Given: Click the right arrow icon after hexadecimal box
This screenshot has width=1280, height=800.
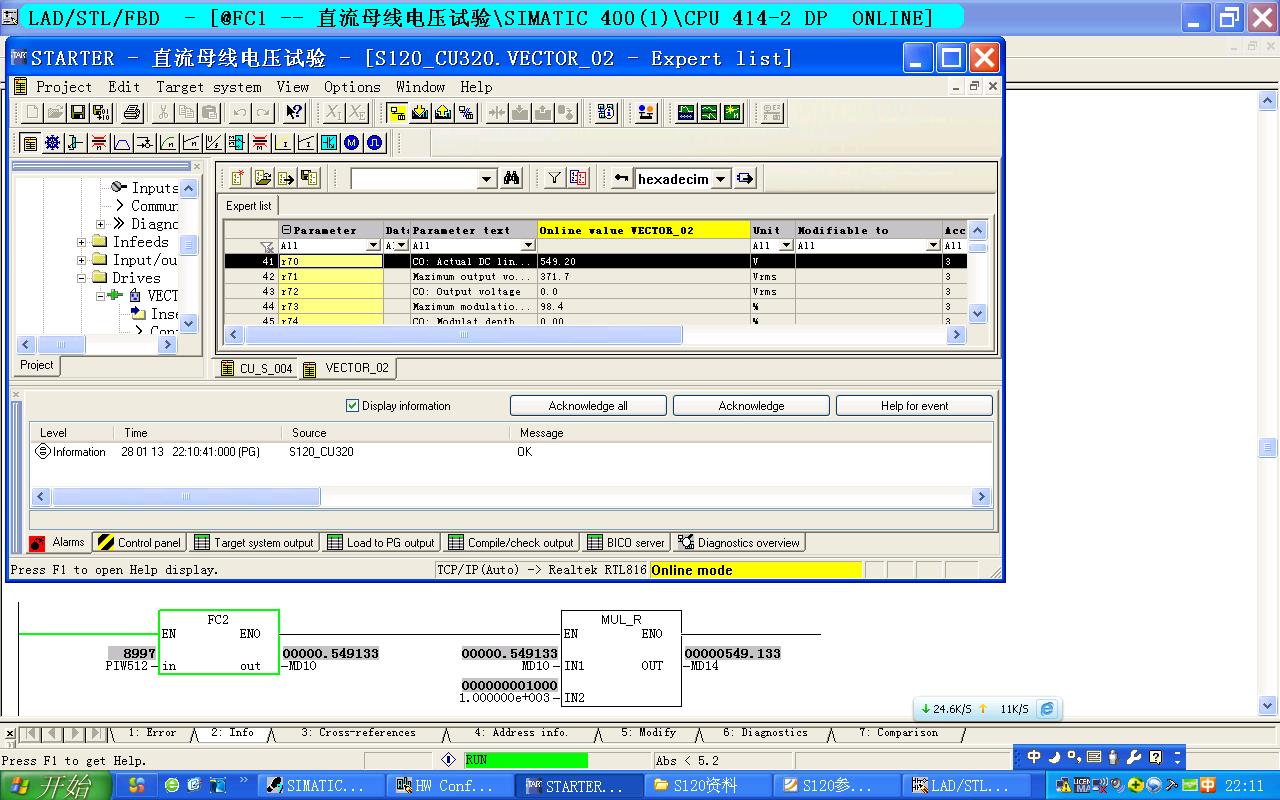Looking at the screenshot, I should (745, 179).
